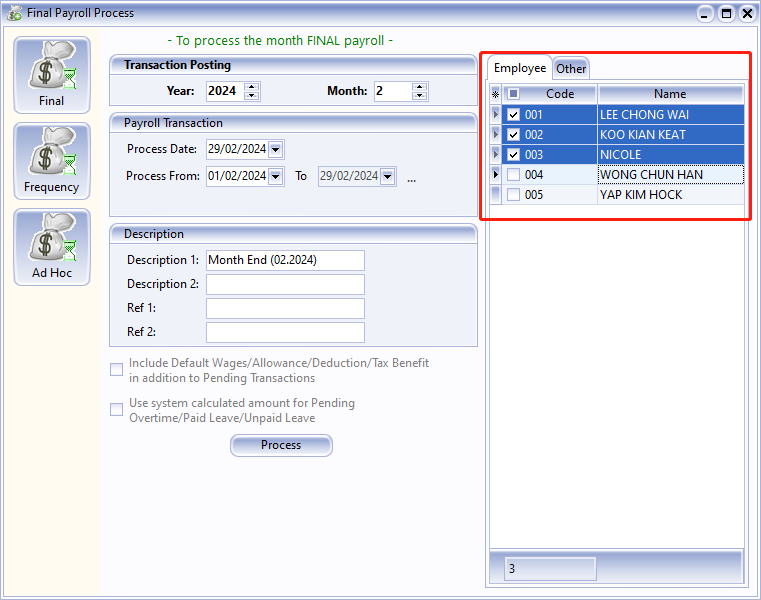
Task: Choose the Ad Hoc payroll money bag icon
Action: (x=52, y=247)
